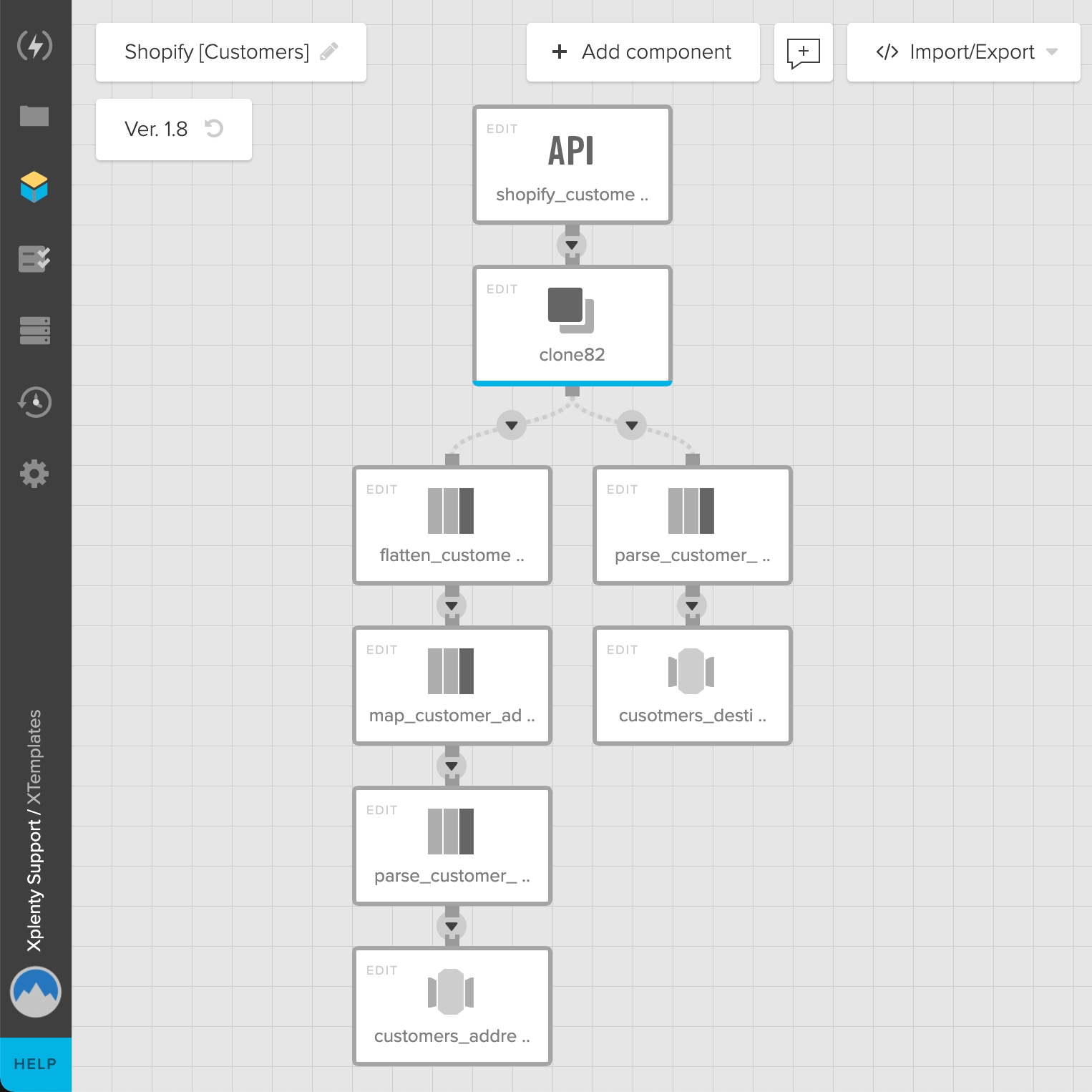Open the server clusters icon in sidebar
The height and width of the screenshot is (1092, 1092).
[34, 331]
